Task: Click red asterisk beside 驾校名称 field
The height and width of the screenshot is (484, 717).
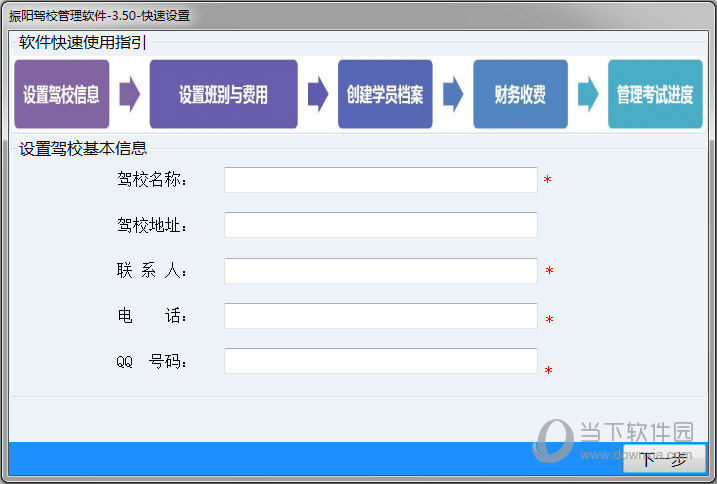Action: 547,180
